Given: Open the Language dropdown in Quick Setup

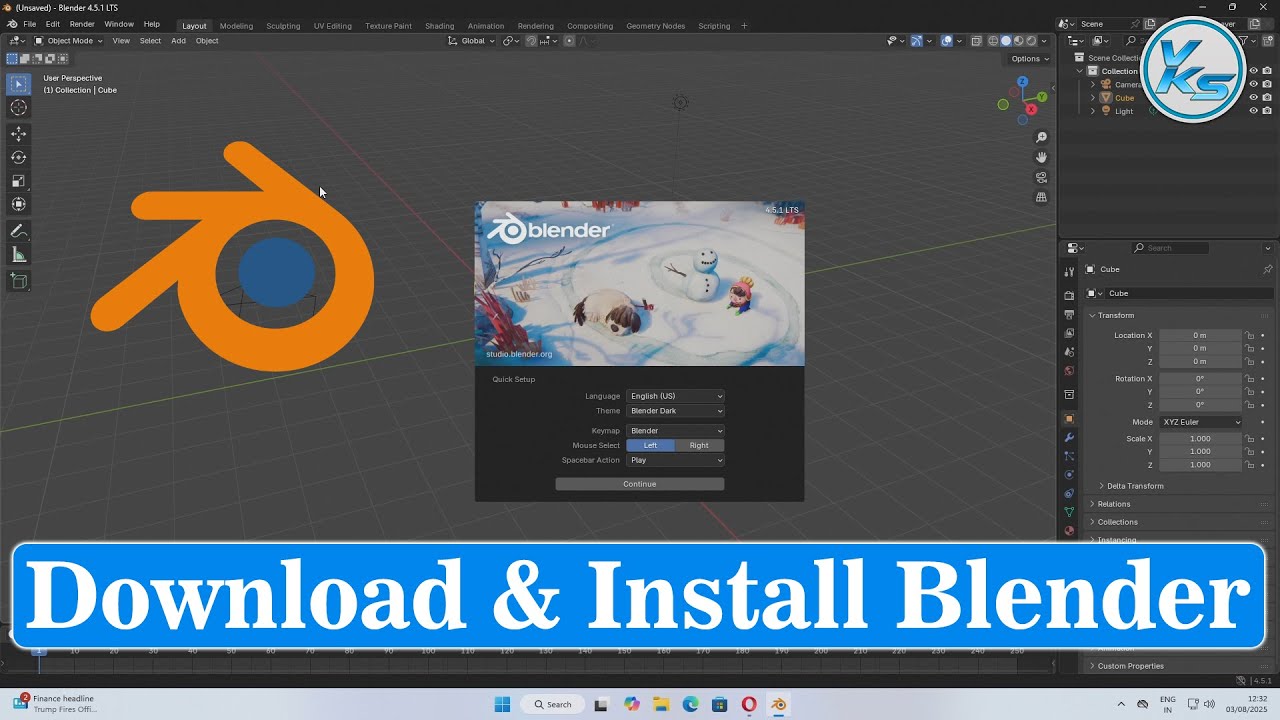Looking at the screenshot, I should tap(675, 396).
